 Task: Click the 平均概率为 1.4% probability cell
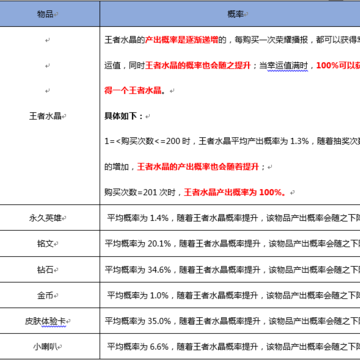(230, 217)
